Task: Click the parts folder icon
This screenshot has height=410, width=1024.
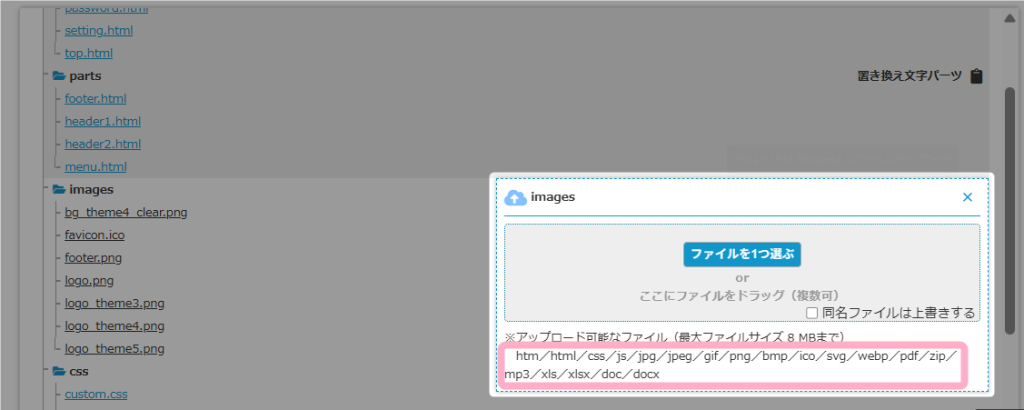Action: pyautogui.click(x=59, y=76)
